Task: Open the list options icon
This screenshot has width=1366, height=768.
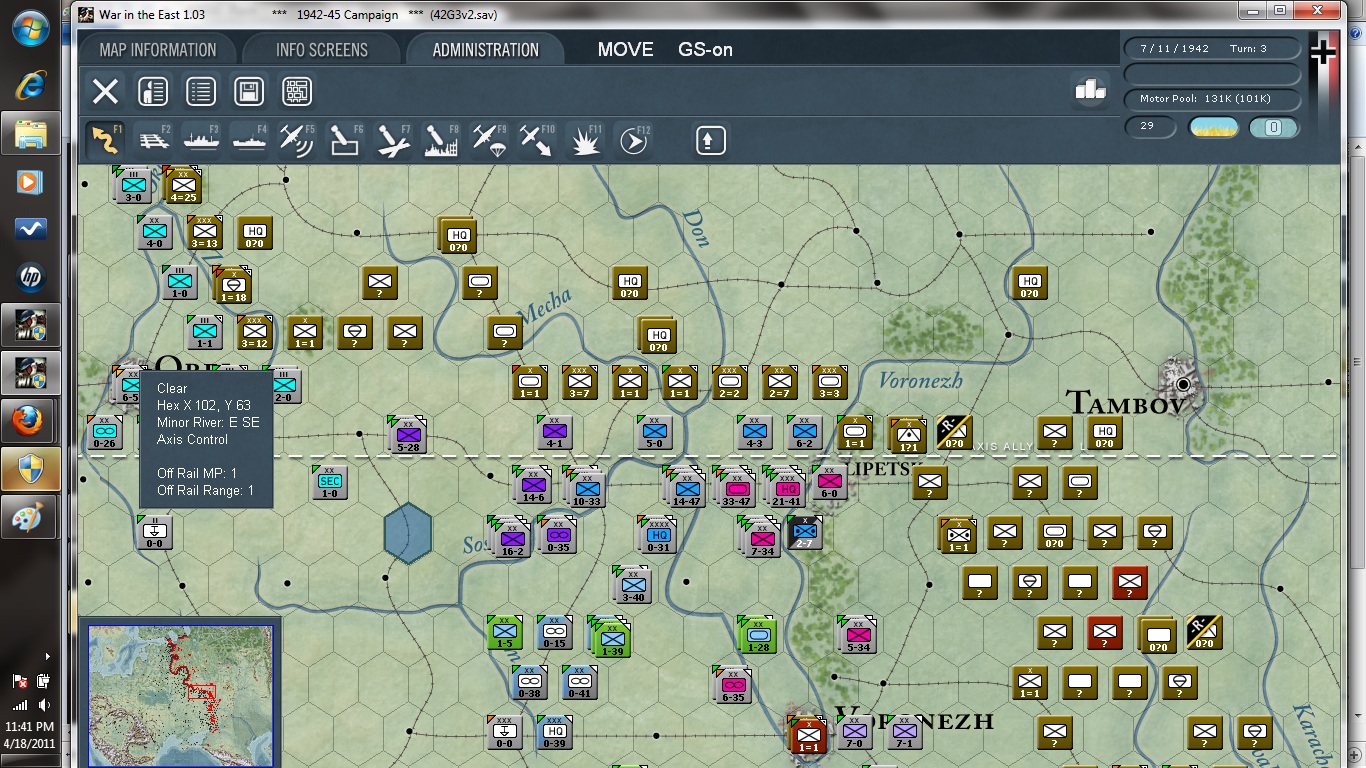Action: 201,92
